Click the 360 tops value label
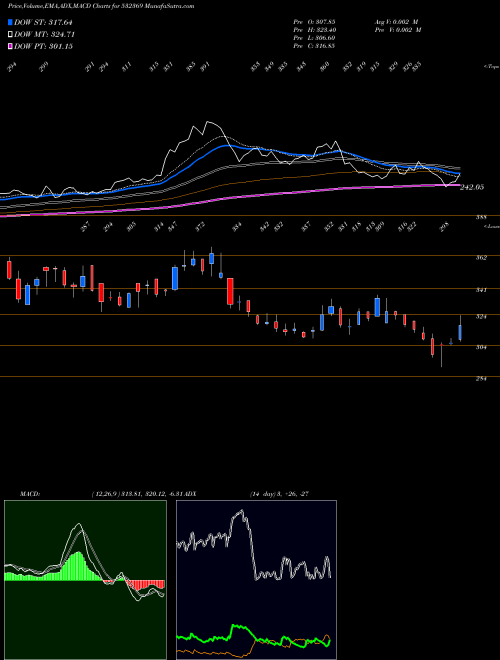Viewport: 500px width, 660px height. [x=324, y=67]
